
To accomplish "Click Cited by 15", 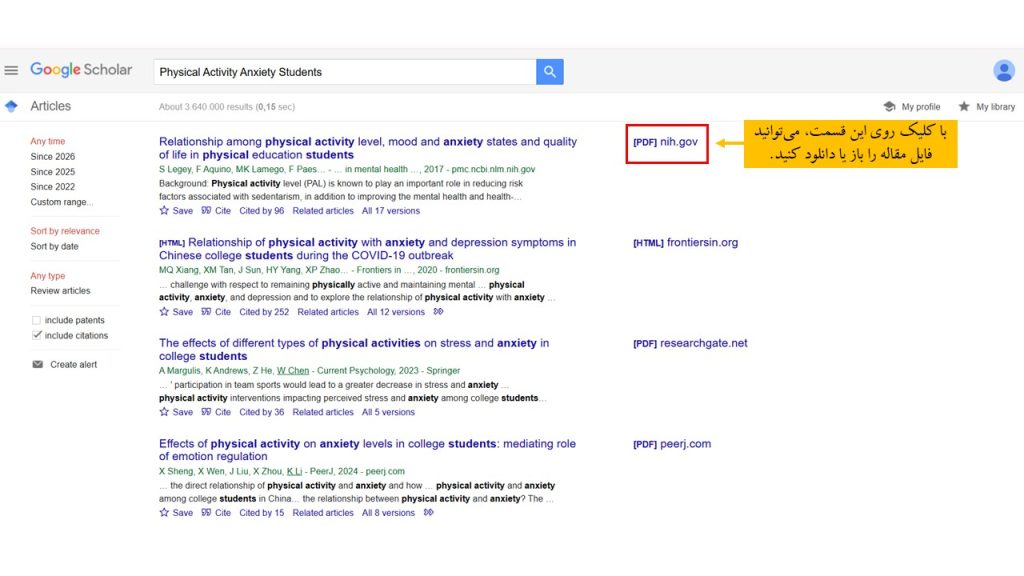I will 261,513.
